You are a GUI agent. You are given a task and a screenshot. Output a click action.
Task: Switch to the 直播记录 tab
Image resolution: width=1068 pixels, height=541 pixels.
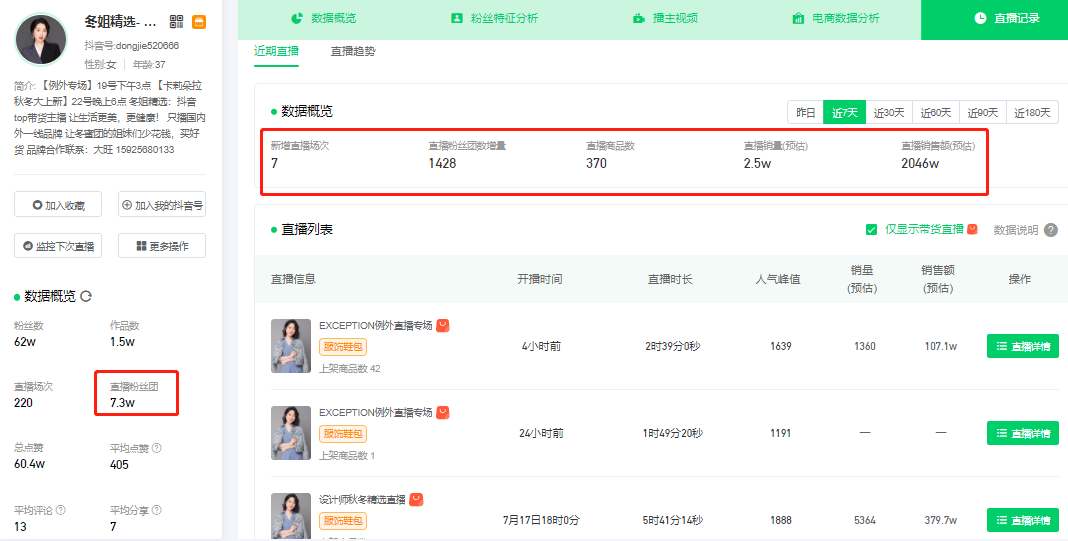click(x=994, y=19)
